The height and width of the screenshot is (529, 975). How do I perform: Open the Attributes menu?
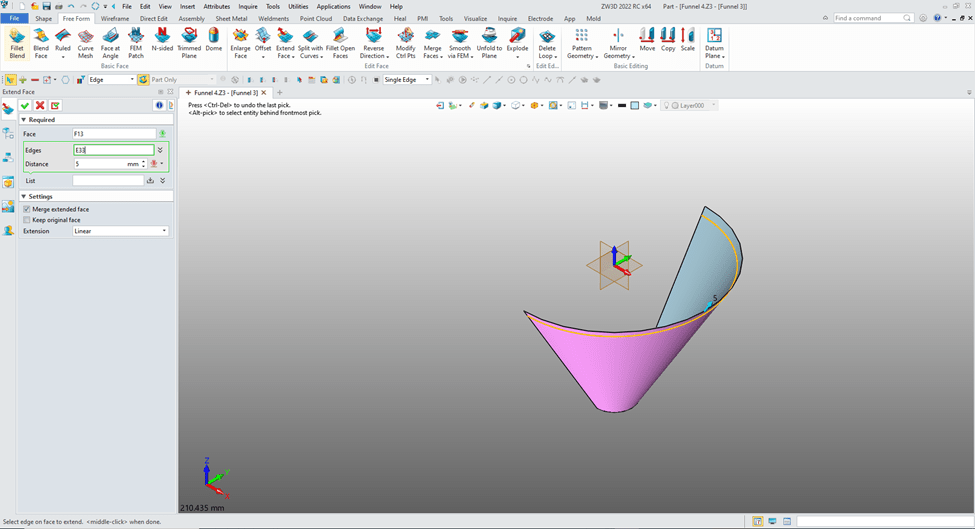click(x=216, y=6)
